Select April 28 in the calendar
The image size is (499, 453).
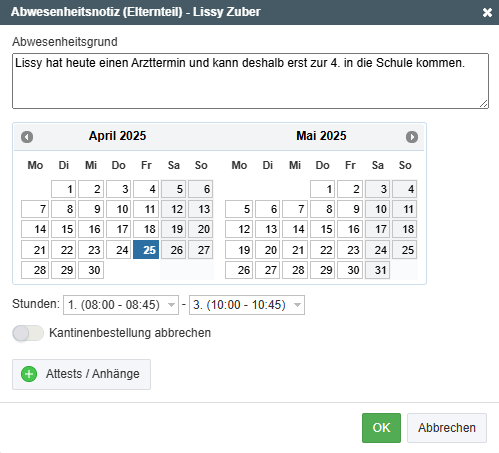point(35,270)
